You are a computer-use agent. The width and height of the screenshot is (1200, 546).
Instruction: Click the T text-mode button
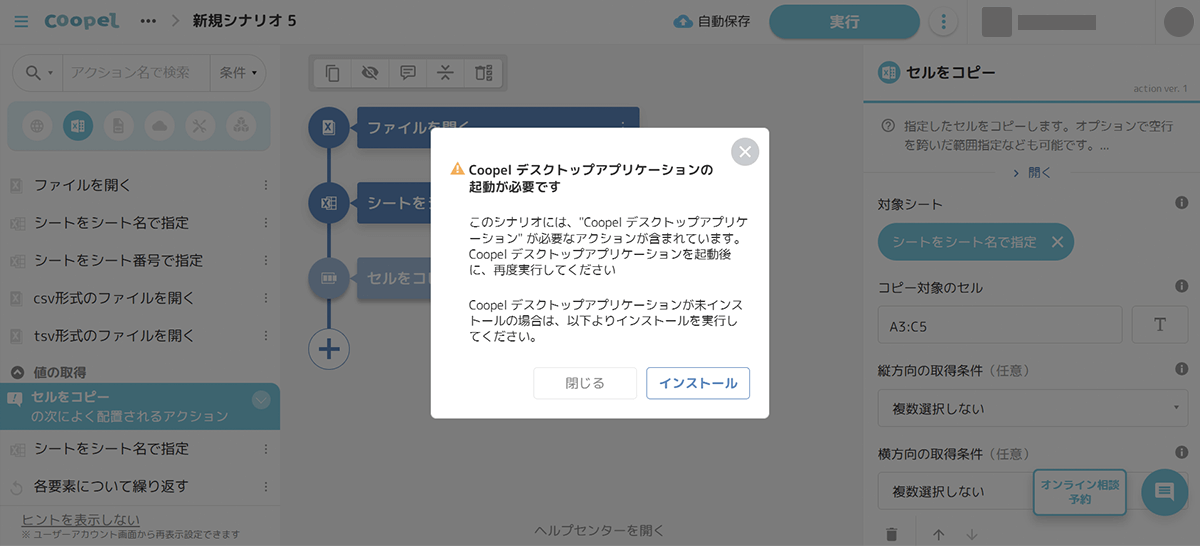click(x=1160, y=325)
